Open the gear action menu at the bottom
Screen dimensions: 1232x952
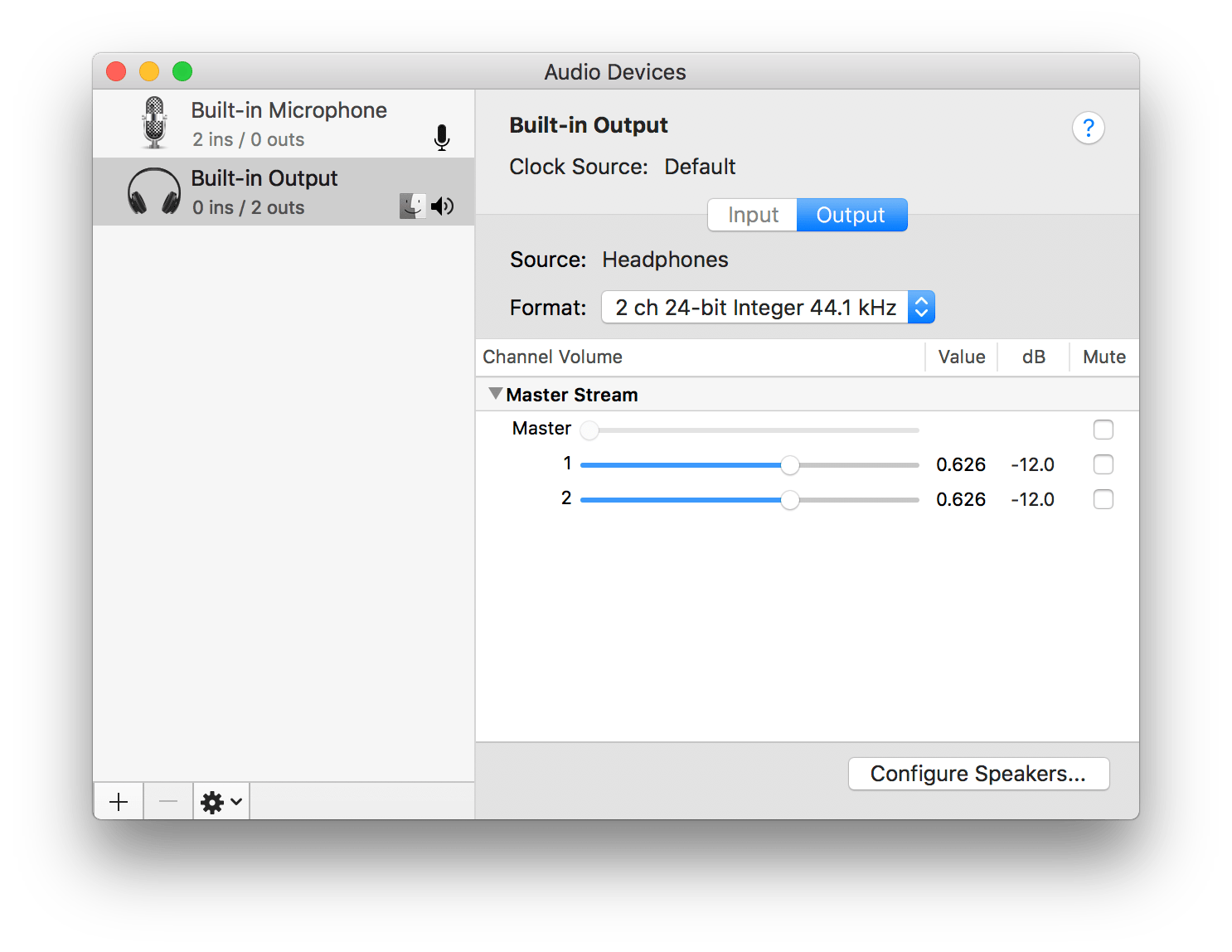213,801
